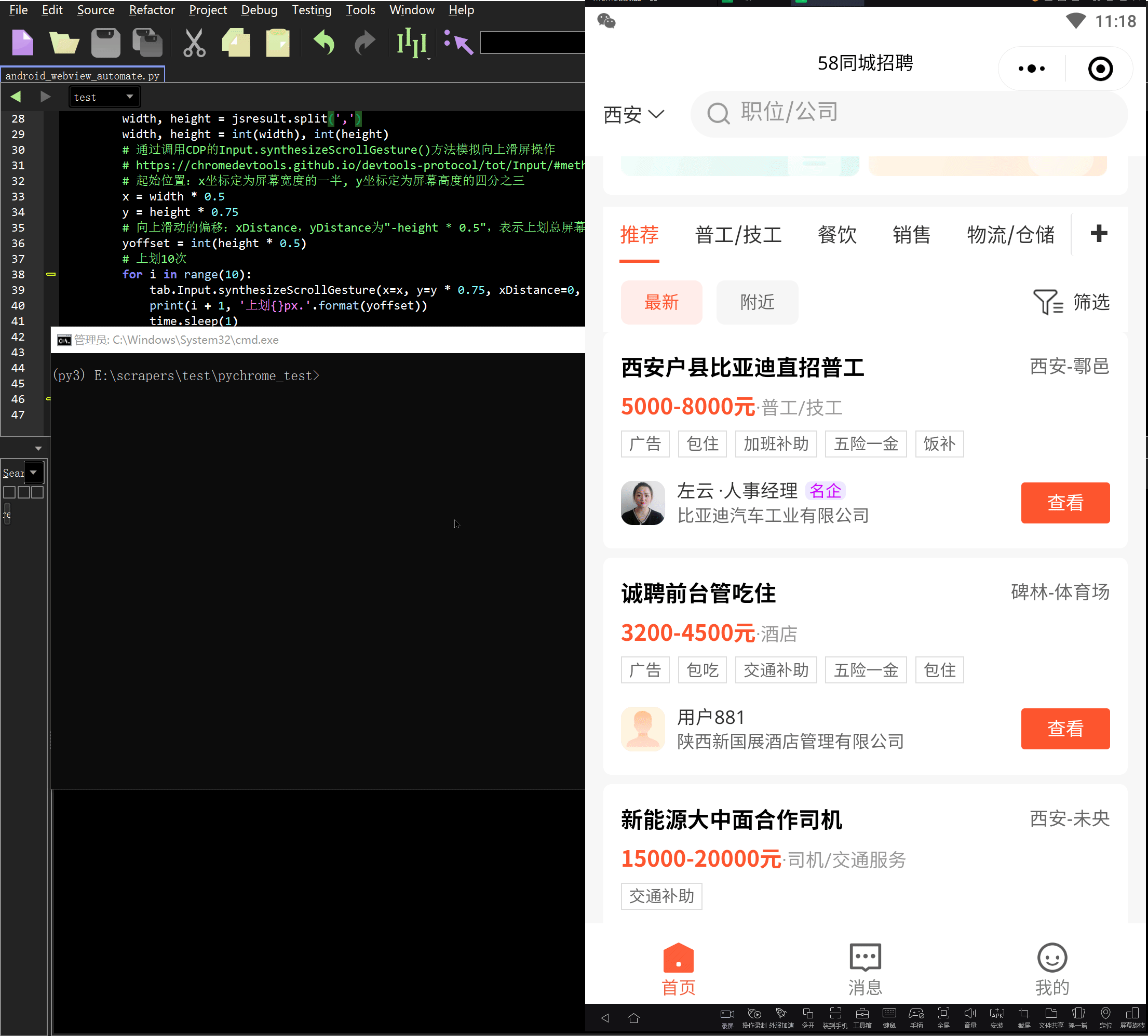
Task: Click 左云 recruiter avatar photo
Action: (643, 503)
